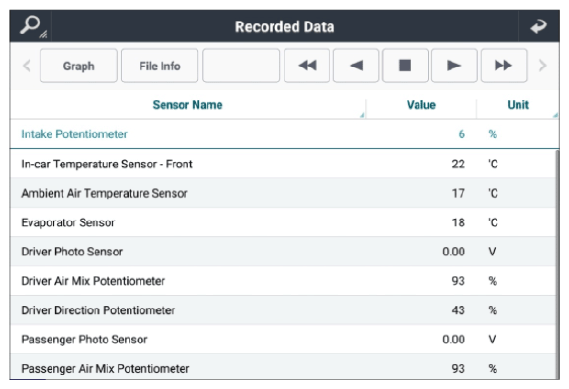Click value 18 of Evaporator Sensor

(x=458, y=222)
